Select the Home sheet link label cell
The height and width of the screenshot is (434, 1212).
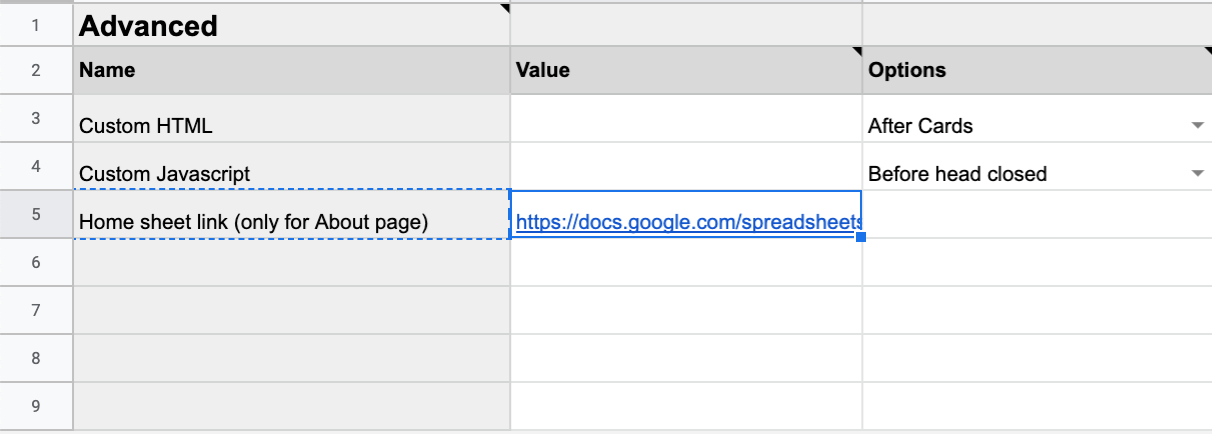(x=291, y=214)
